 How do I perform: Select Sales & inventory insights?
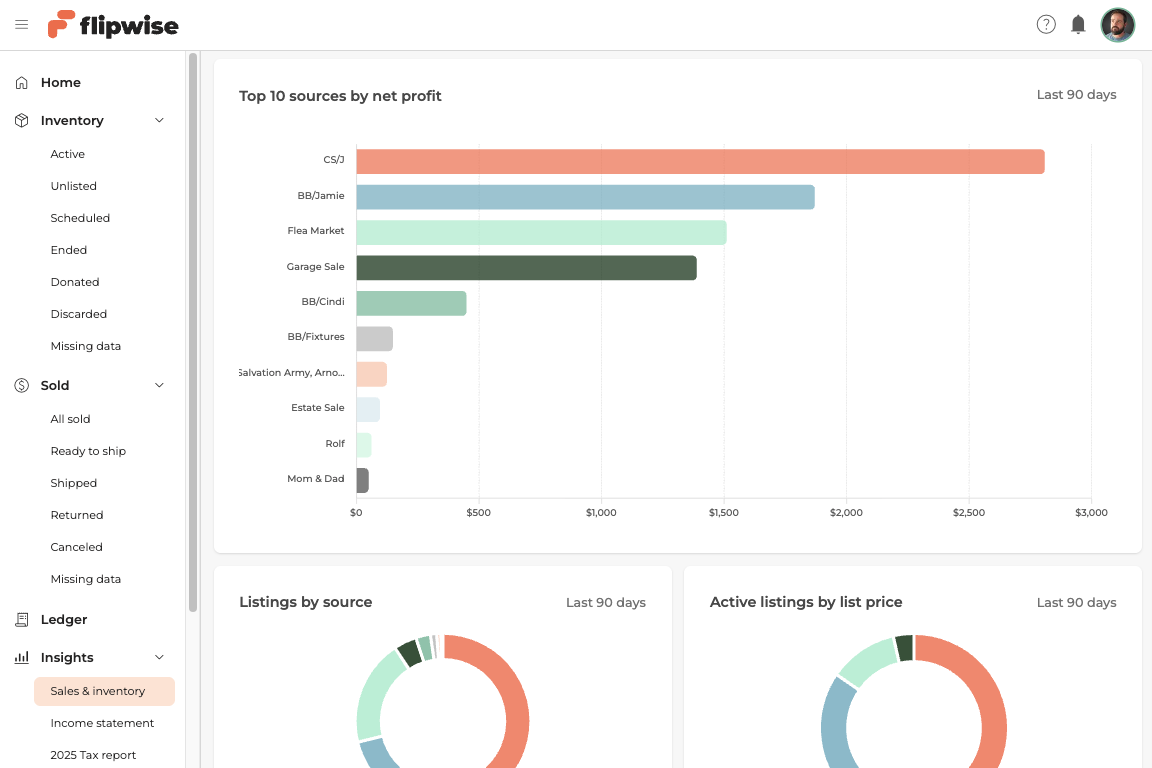click(104, 691)
